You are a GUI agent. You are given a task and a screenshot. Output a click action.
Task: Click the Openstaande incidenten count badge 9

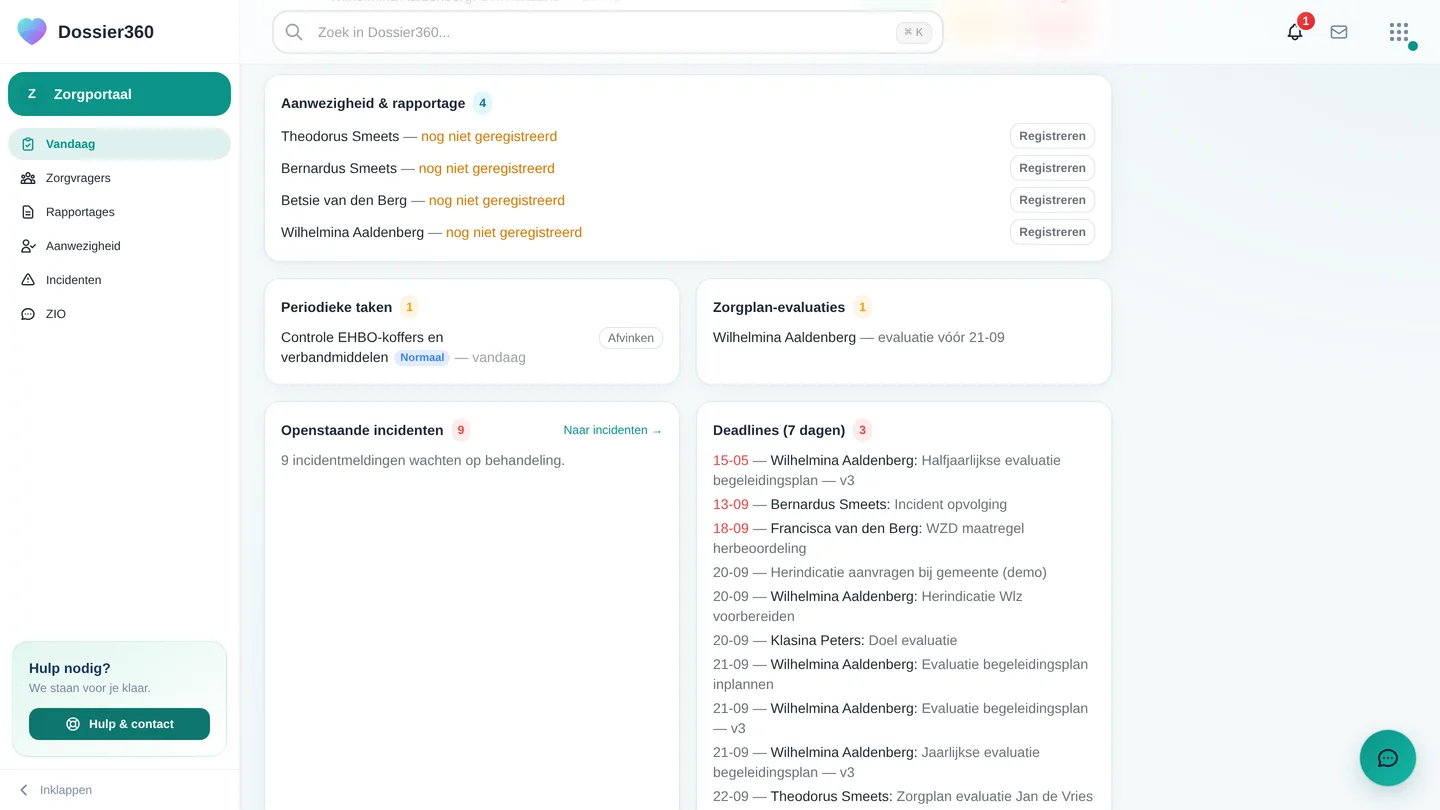(461, 430)
